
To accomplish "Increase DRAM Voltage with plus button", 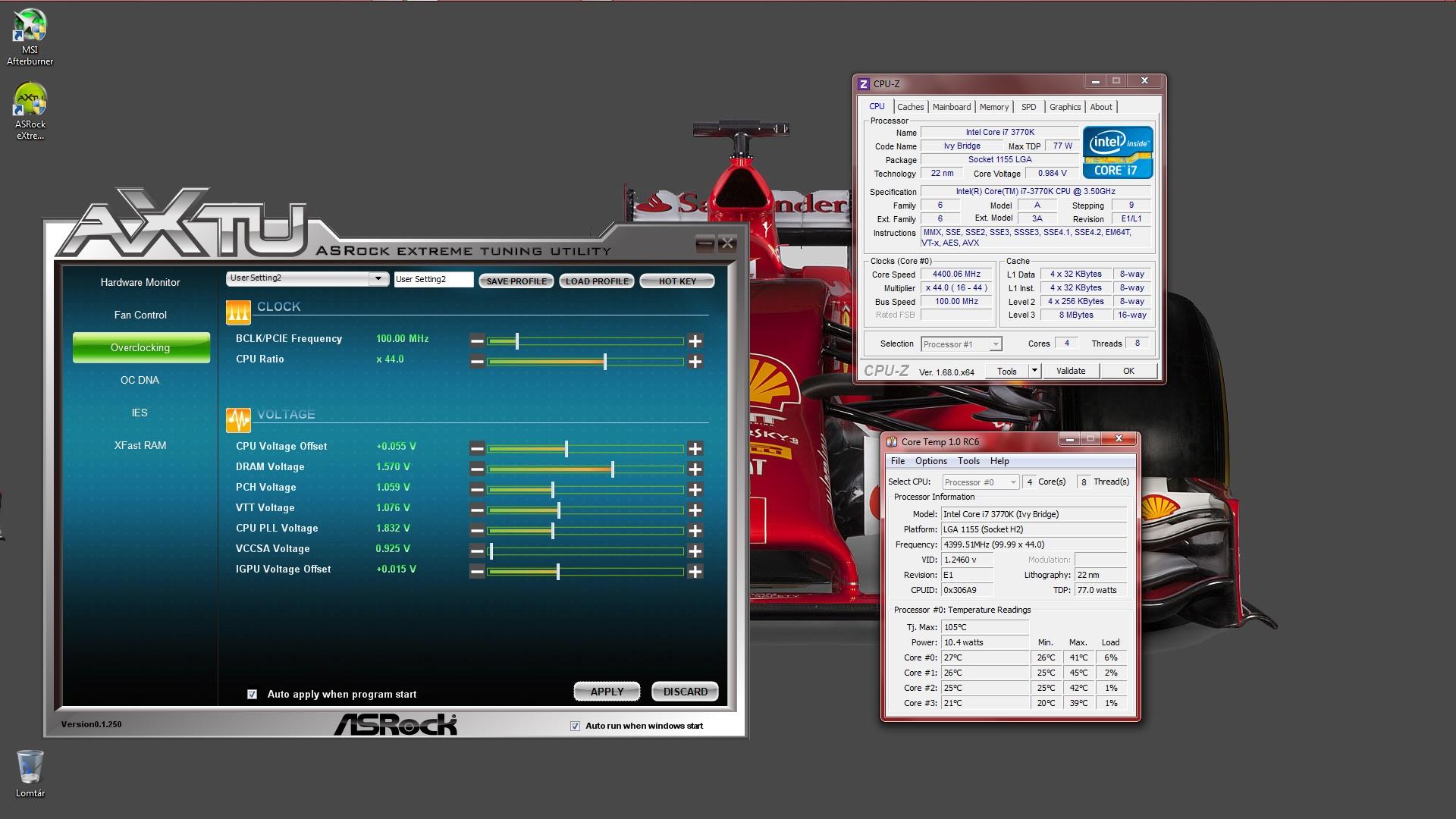I will (x=695, y=469).
